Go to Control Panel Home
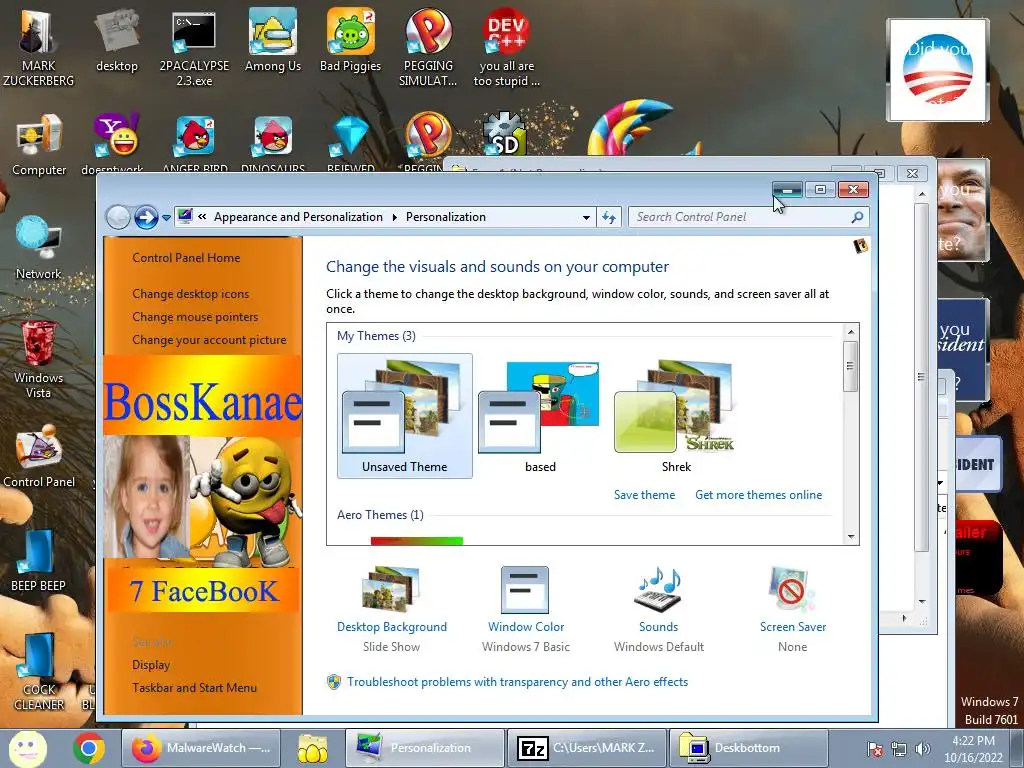This screenshot has height=768, width=1024. point(186,258)
